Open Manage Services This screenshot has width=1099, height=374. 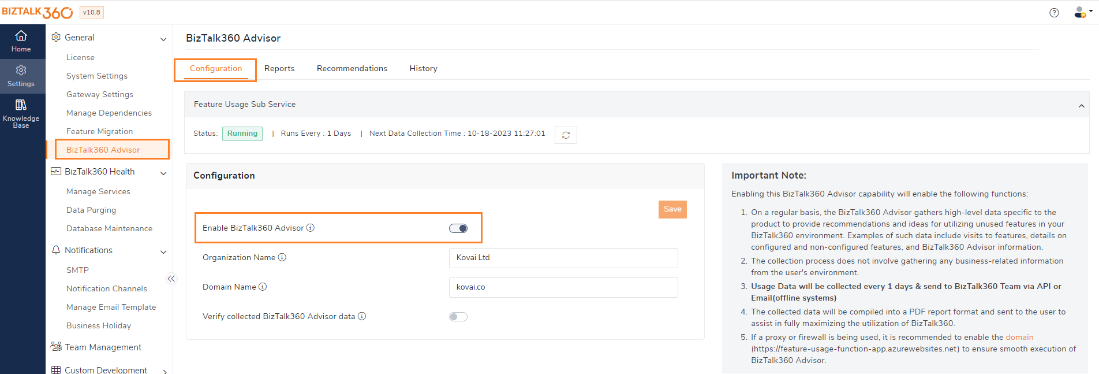pyautogui.click(x=98, y=191)
